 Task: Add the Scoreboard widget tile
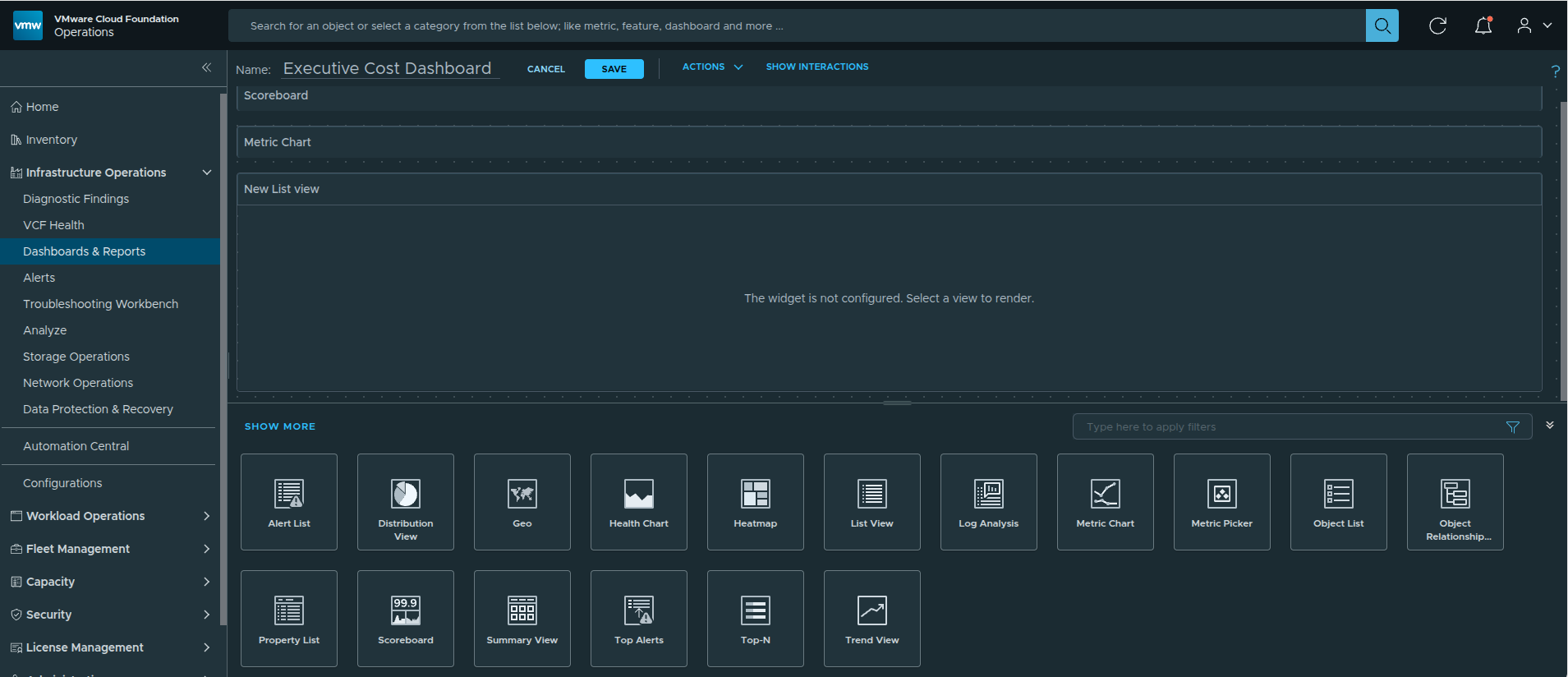[x=406, y=619]
